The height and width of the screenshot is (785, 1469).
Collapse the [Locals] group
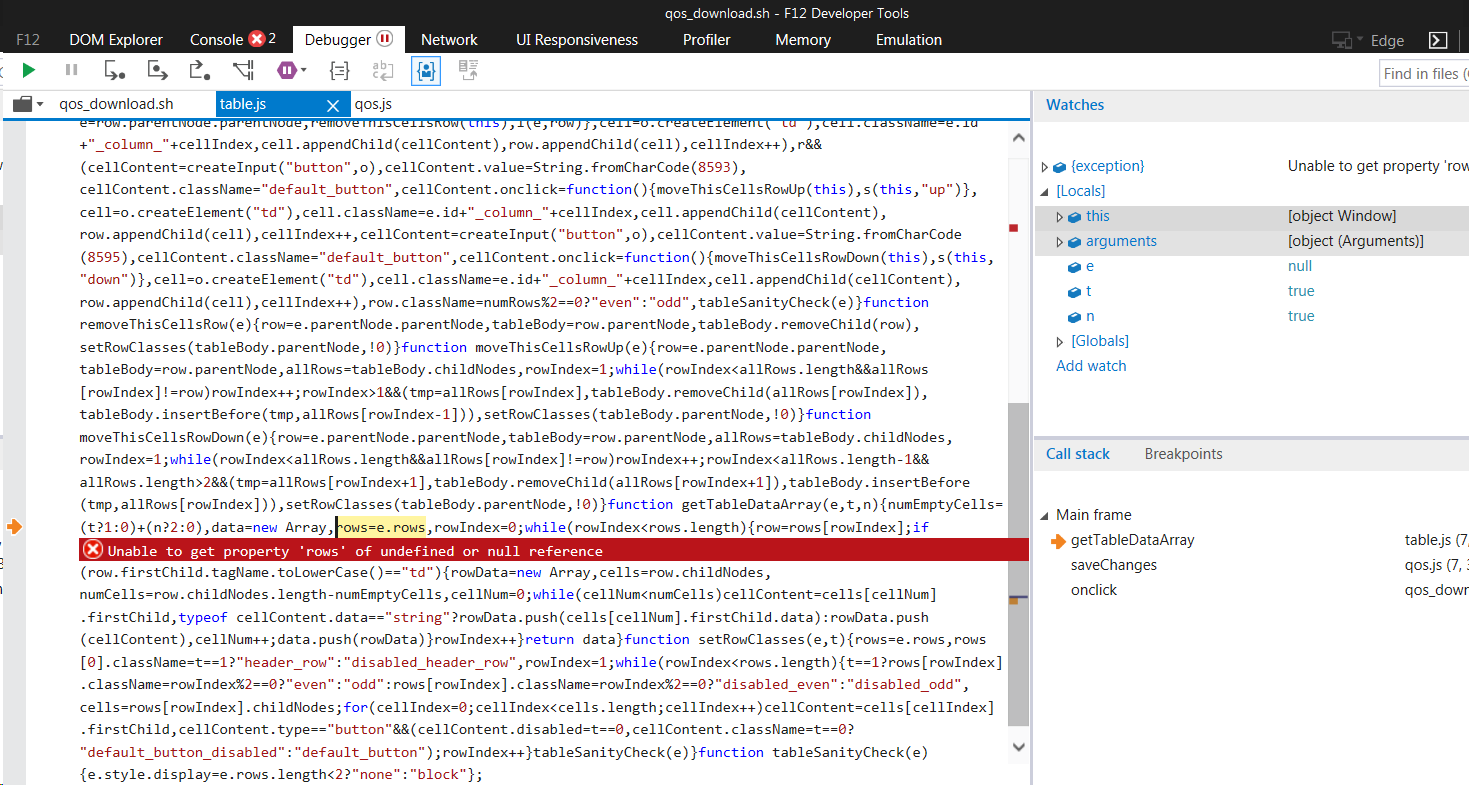pyautogui.click(x=1047, y=191)
